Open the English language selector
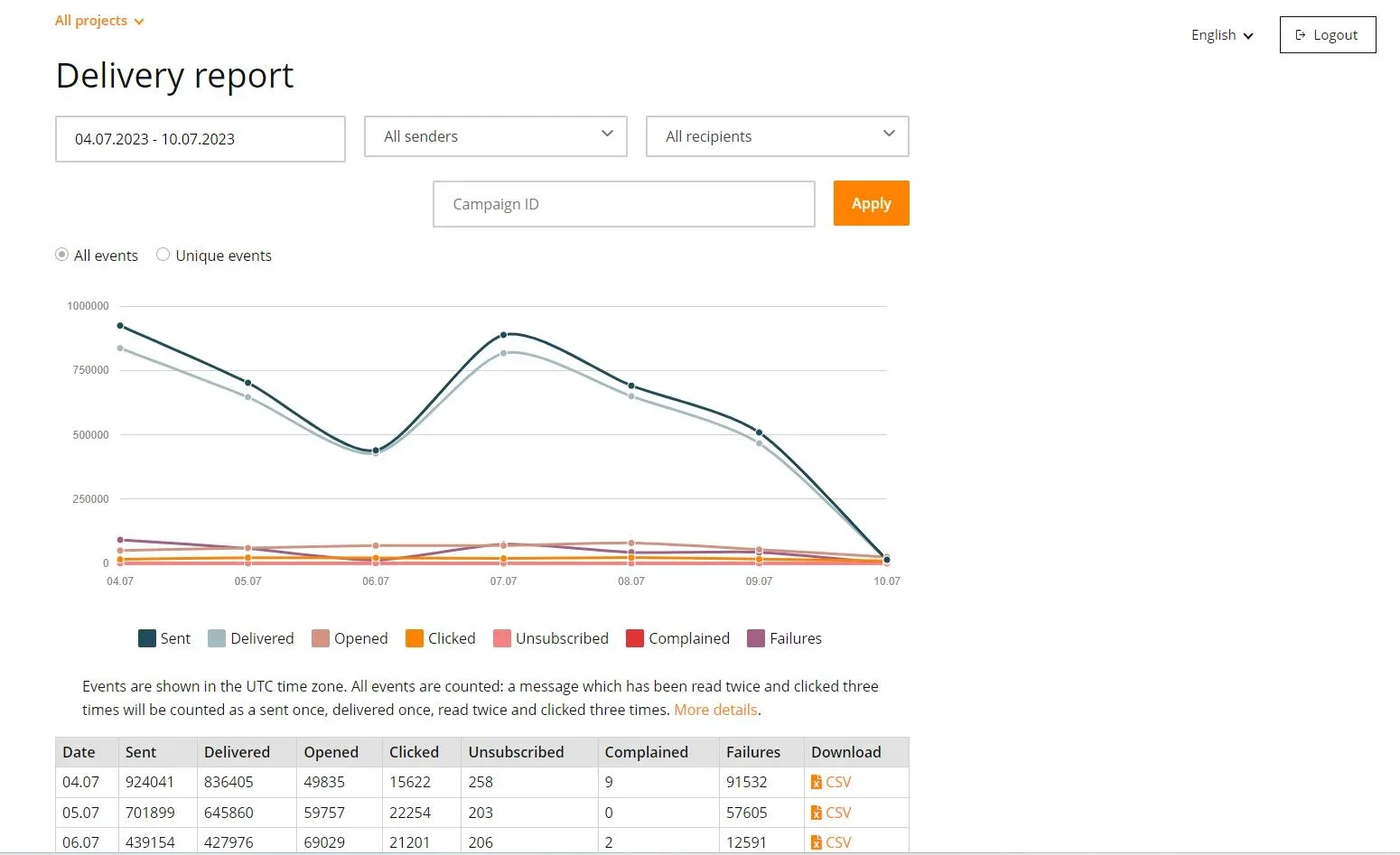 click(1222, 35)
